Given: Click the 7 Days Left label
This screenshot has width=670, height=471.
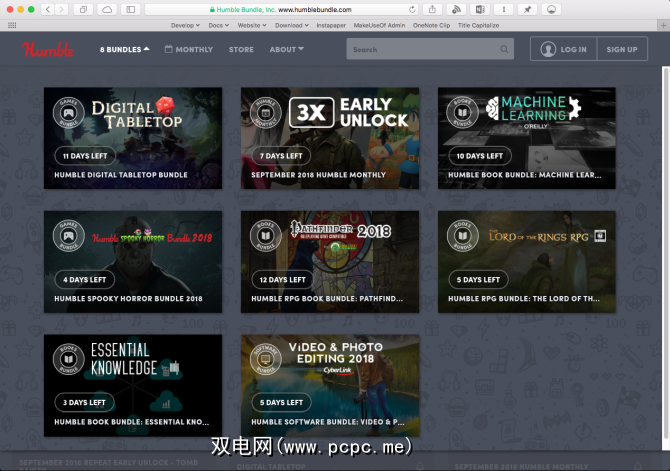Looking at the screenshot, I should coord(281,156).
